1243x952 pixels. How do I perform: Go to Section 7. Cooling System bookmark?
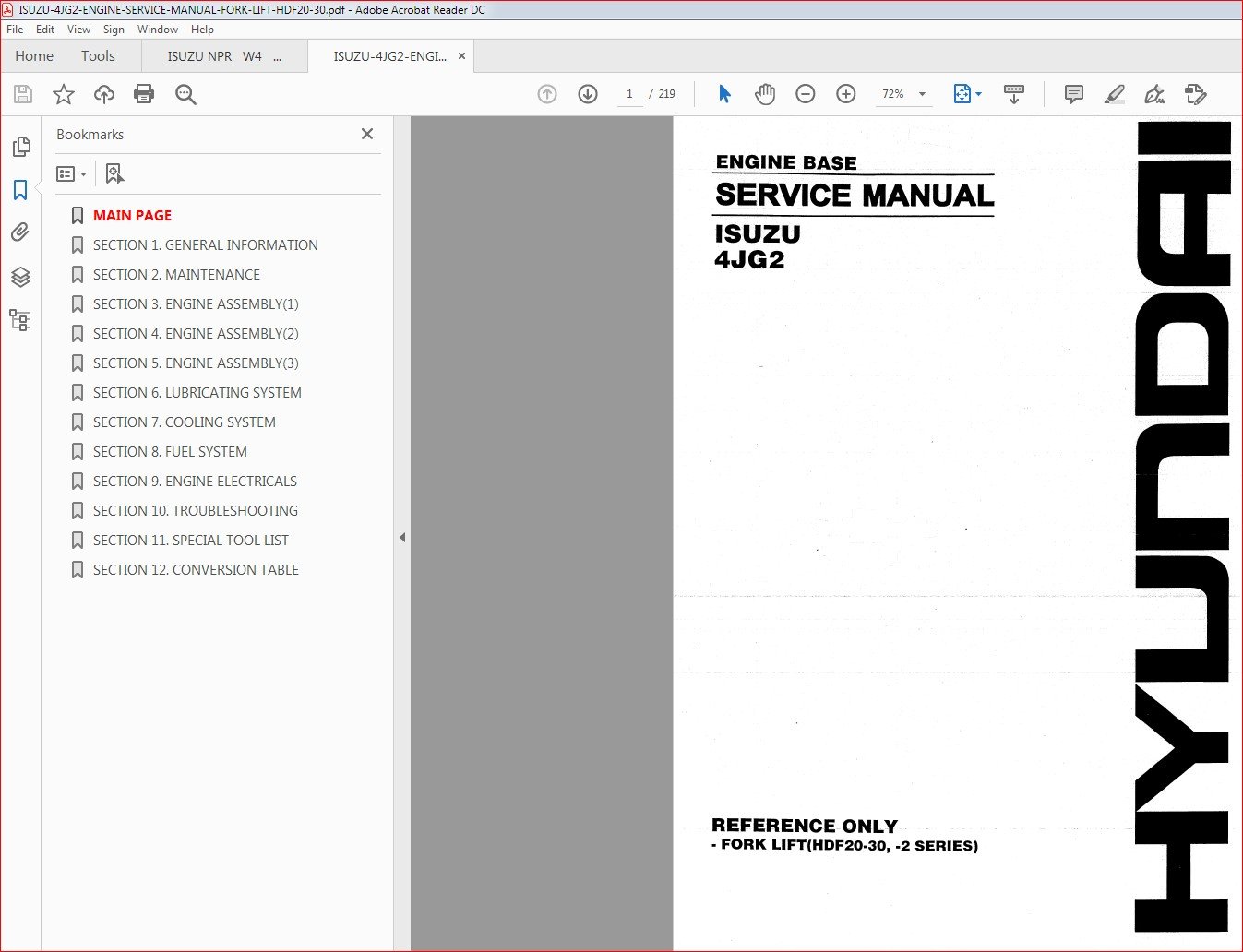click(184, 422)
